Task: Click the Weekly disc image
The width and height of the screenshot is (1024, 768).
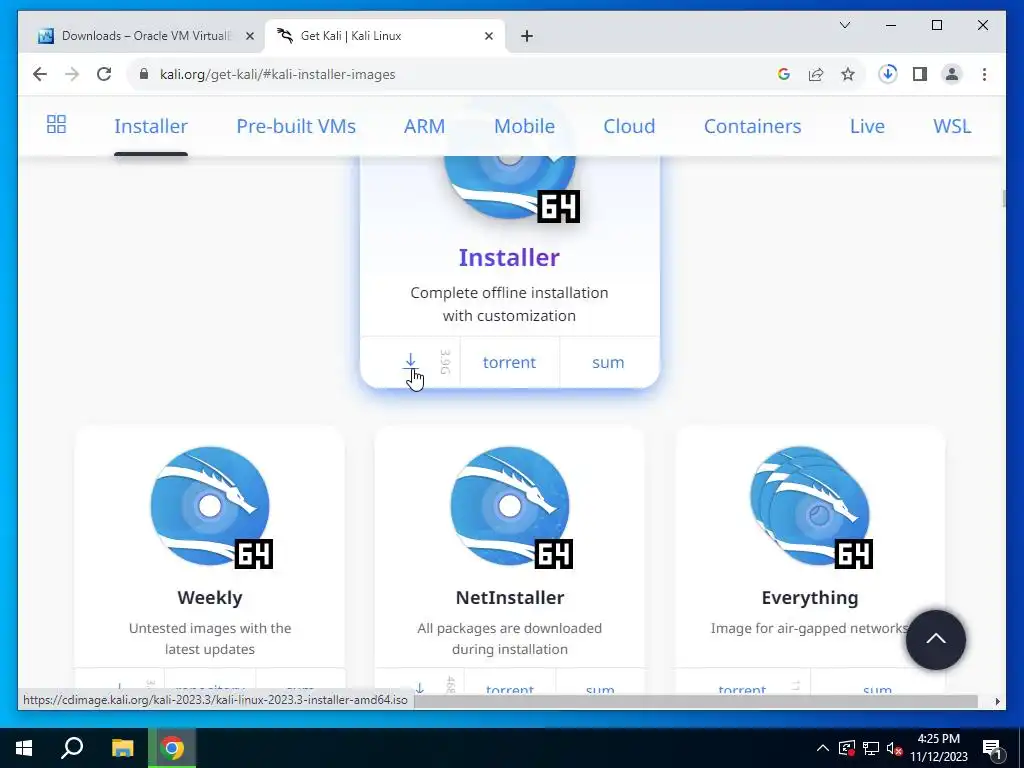Action: pos(210,506)
